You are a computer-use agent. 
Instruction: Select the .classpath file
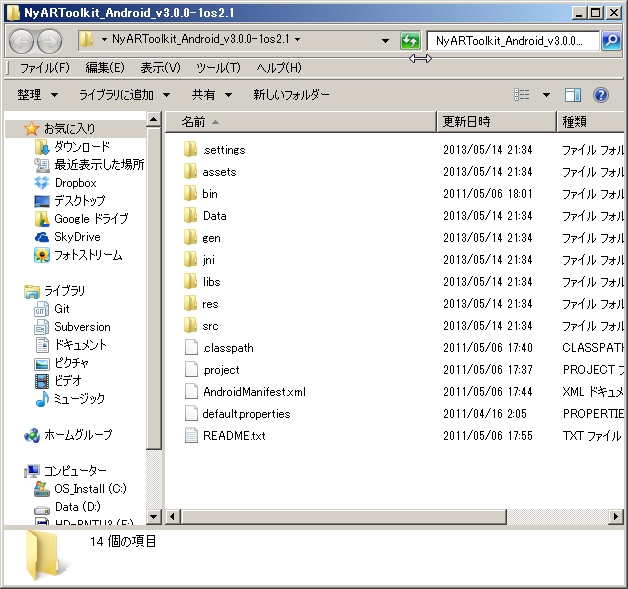pos(219,348)
